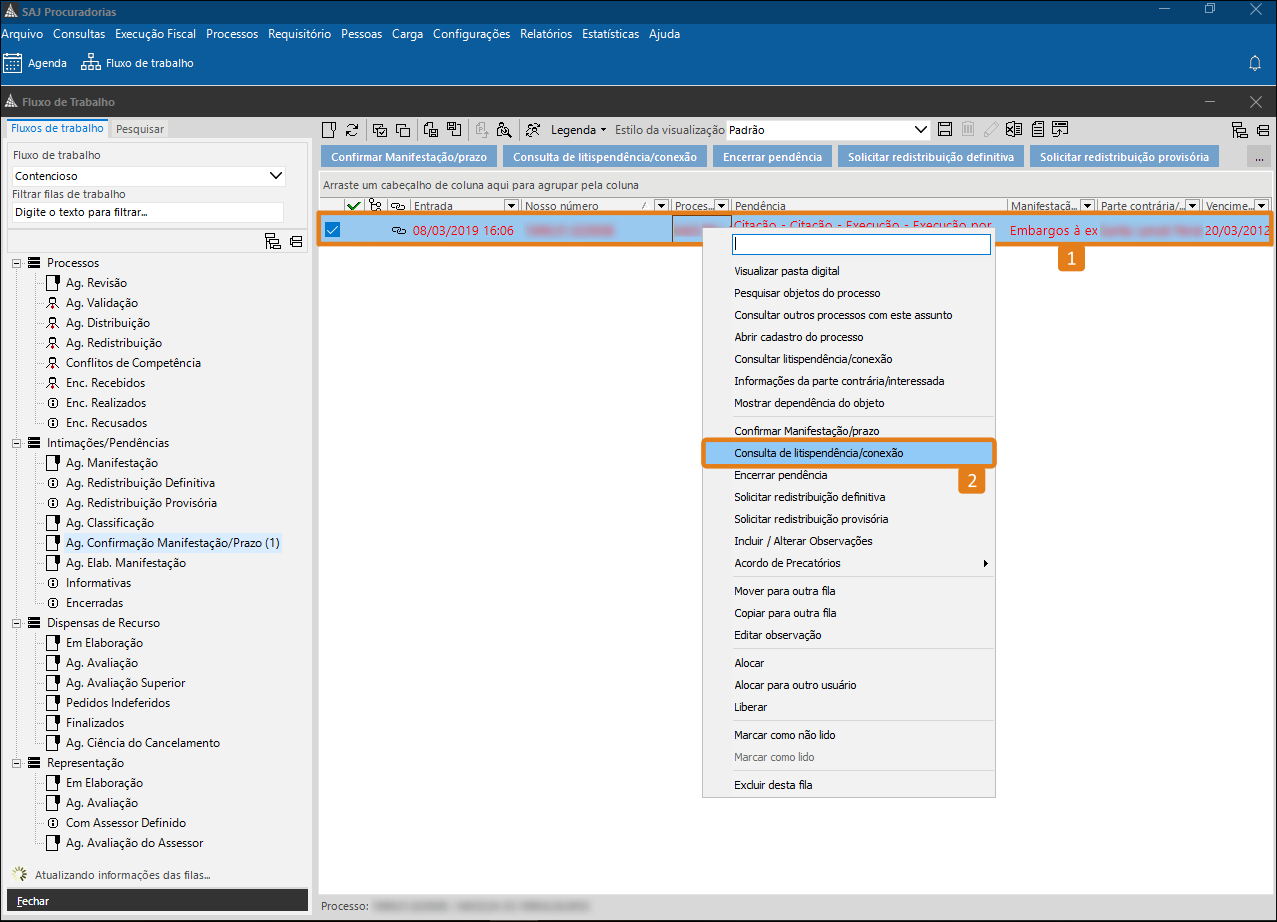This screenshot has height=922, width=1277.
Task: Click the notification bell icon
Action: [x=1255, y=63]
